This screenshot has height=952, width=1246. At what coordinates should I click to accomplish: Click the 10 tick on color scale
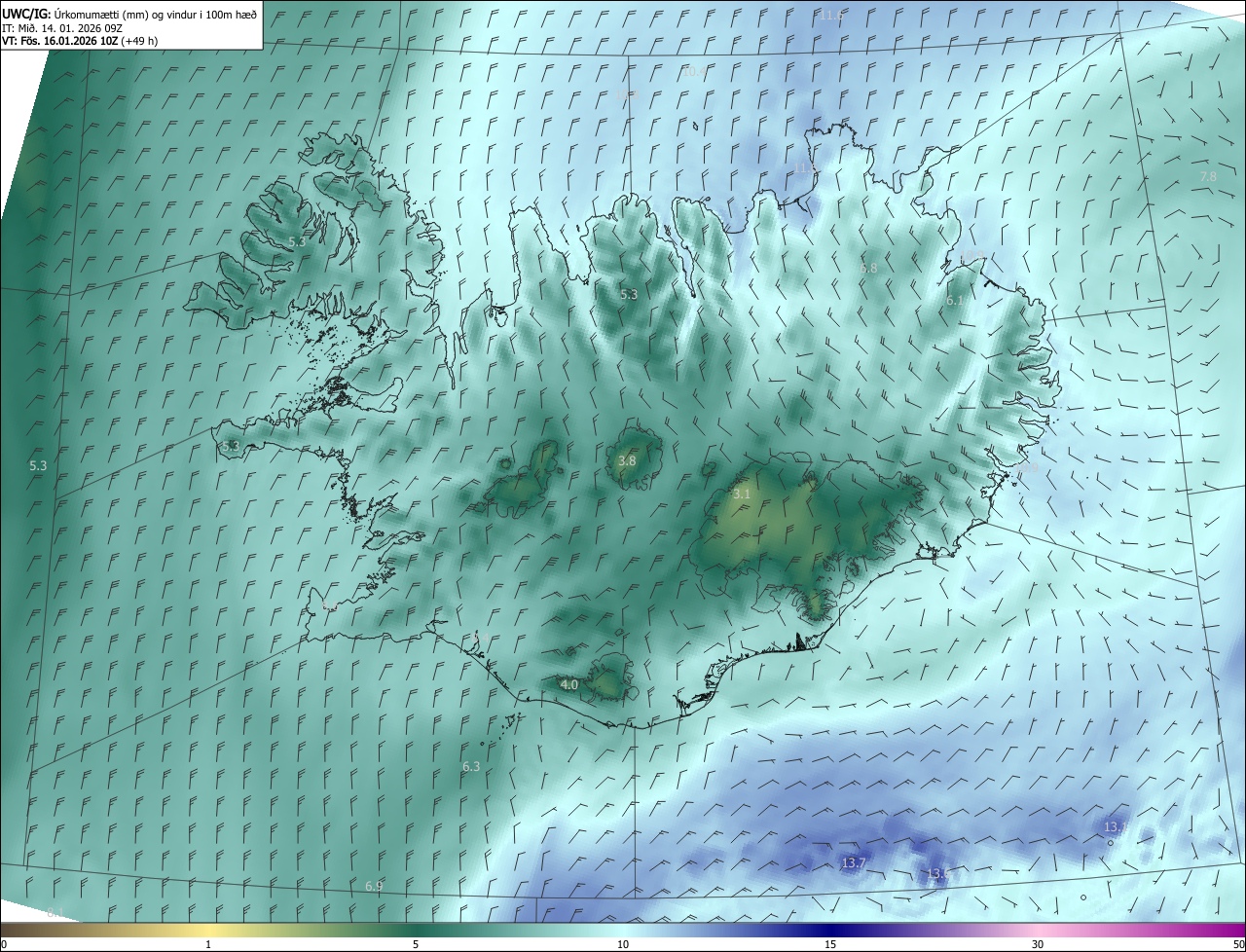pos(623,944)
